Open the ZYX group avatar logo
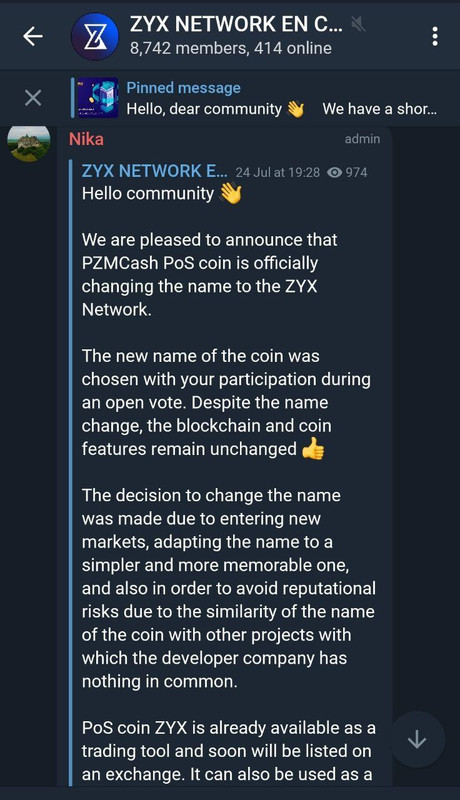Screen dimensions: 460x800 [x=95, y=36]
